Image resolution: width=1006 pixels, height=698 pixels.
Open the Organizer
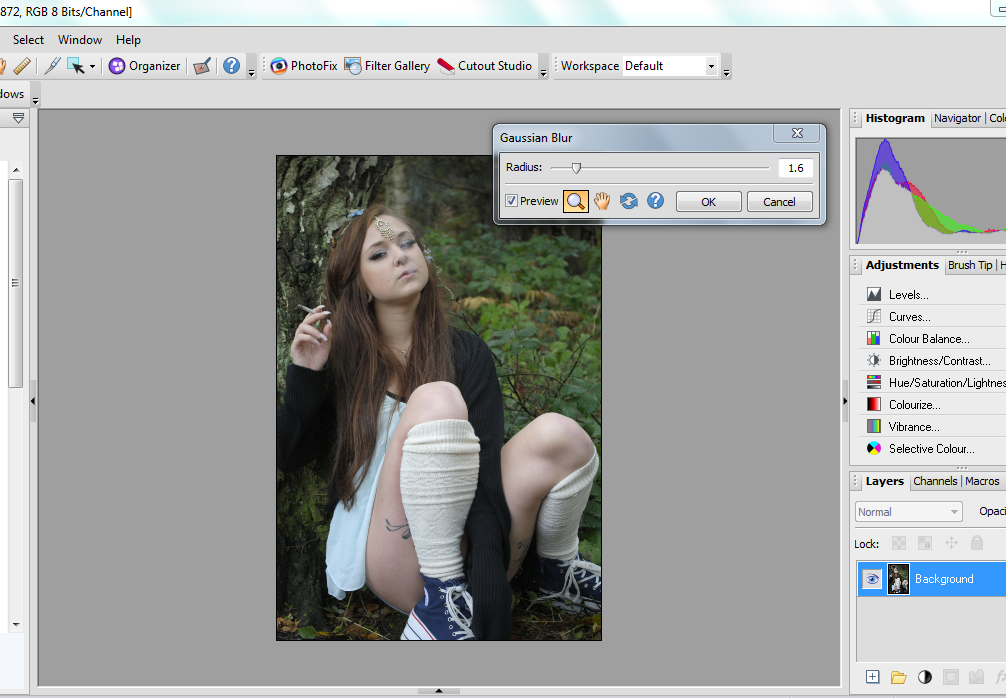tap(144, 66)
